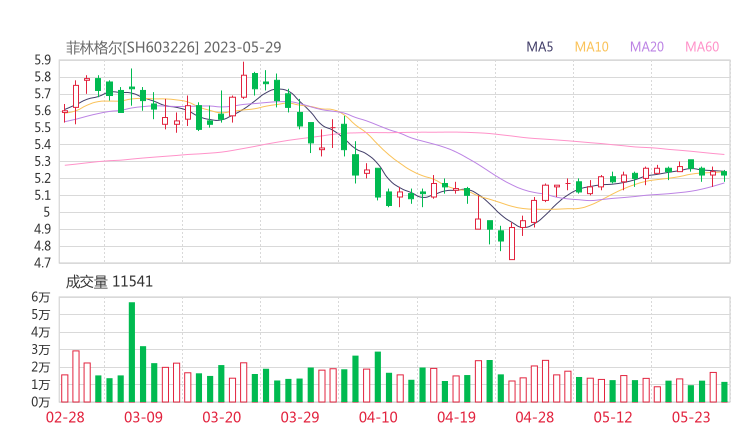Click the 4万 volume axis label
The width and height of the screenshot is (740, 440).
click(41, 332)
